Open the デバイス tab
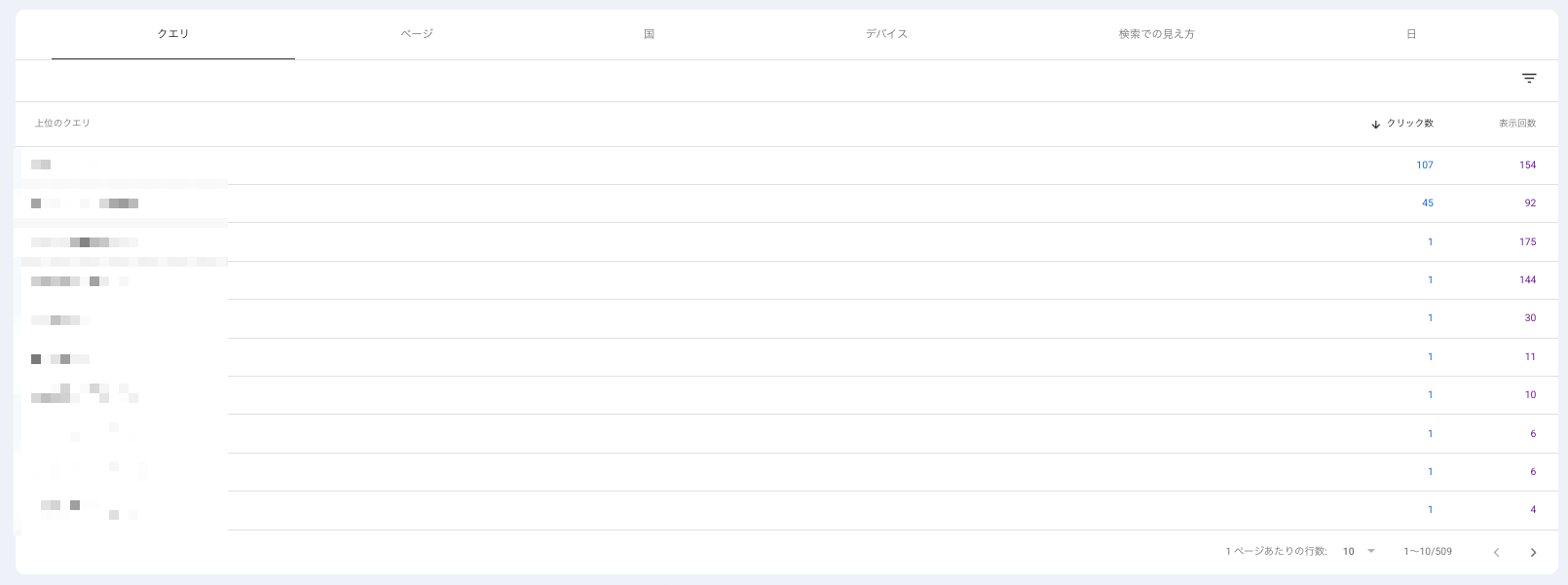 click(886, 34)
